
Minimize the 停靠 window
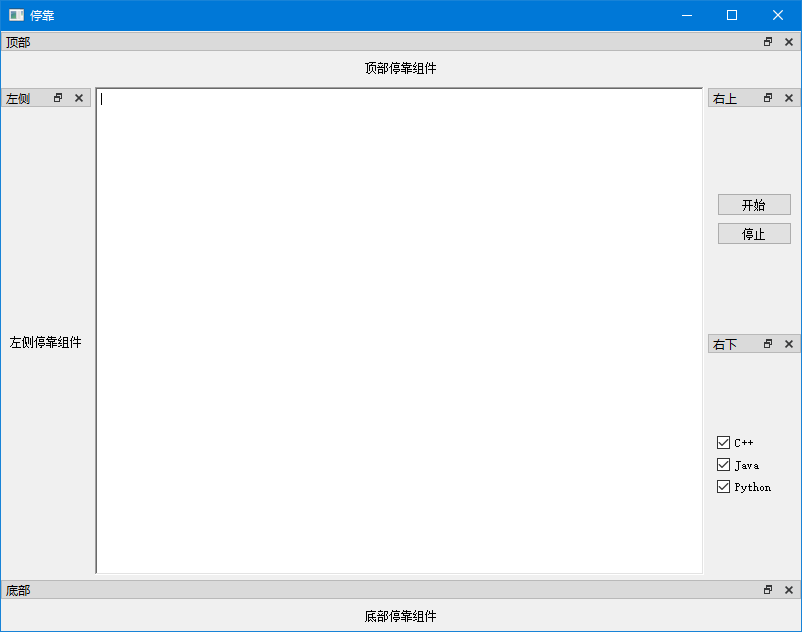click(687, 15)
